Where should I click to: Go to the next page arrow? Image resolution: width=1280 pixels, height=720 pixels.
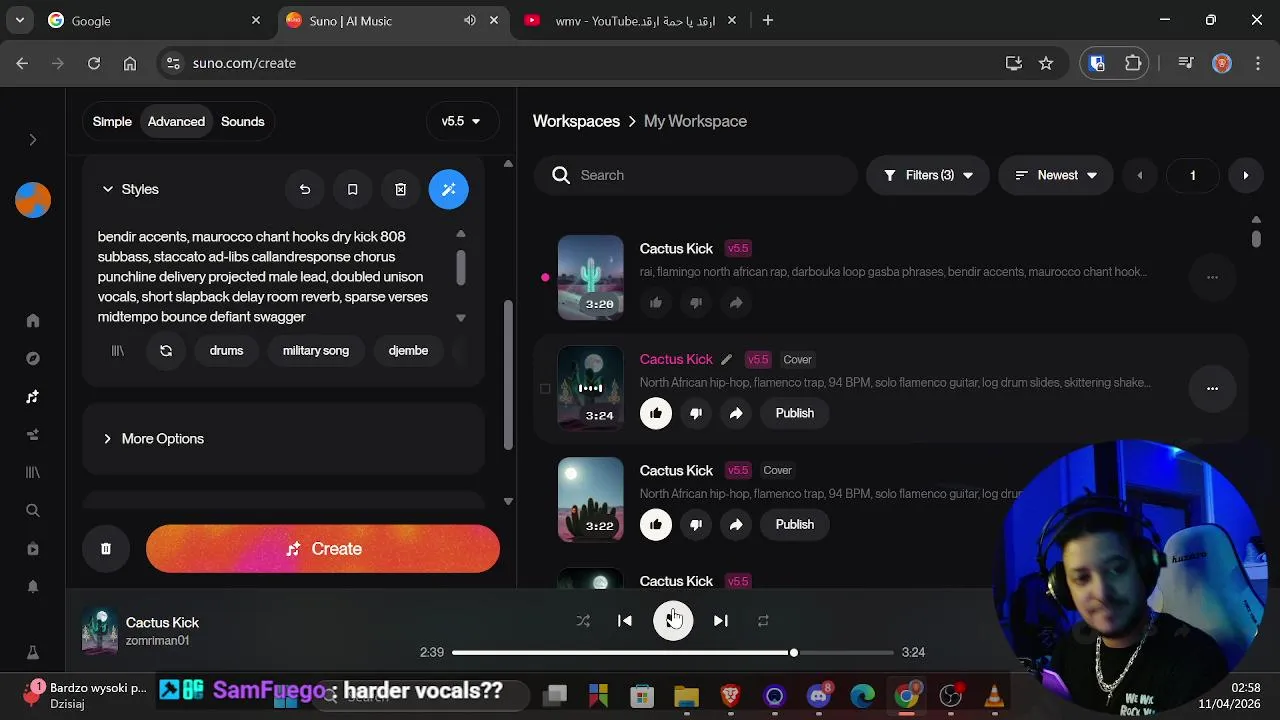[1245, 175]
